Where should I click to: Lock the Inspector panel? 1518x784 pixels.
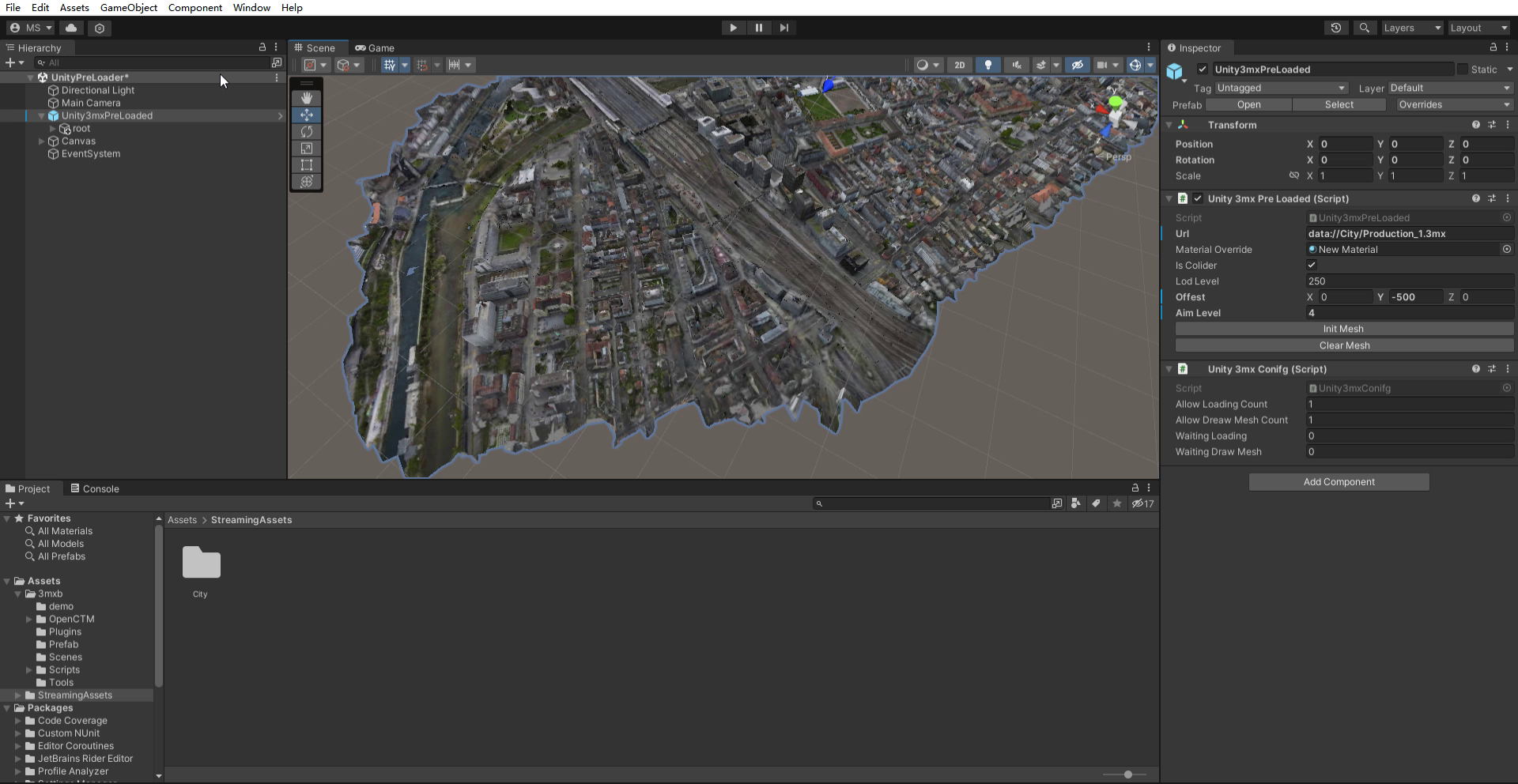(1493, 47)
